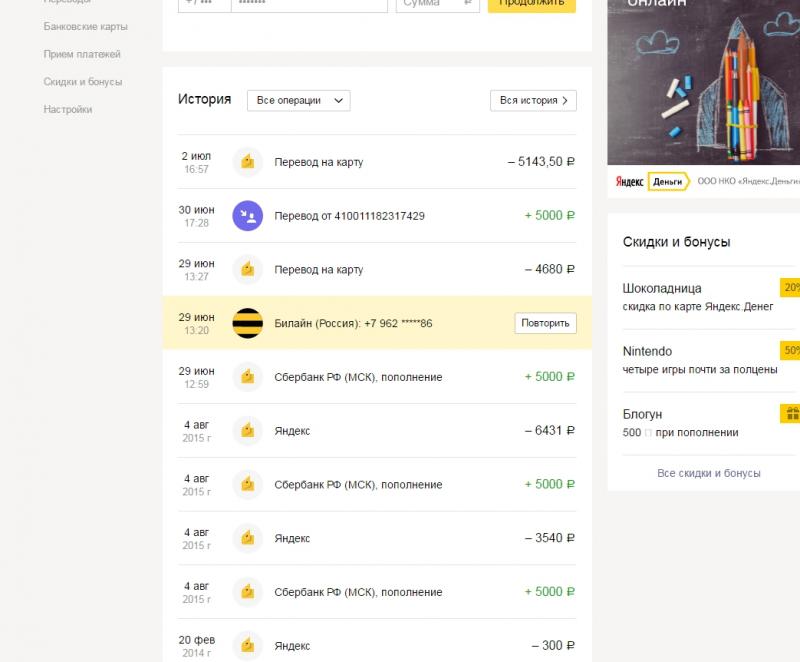Screen dimensions: 800x662
Task: Go to Банковские карты in the sidebar
Action: (x=86, y=26)
